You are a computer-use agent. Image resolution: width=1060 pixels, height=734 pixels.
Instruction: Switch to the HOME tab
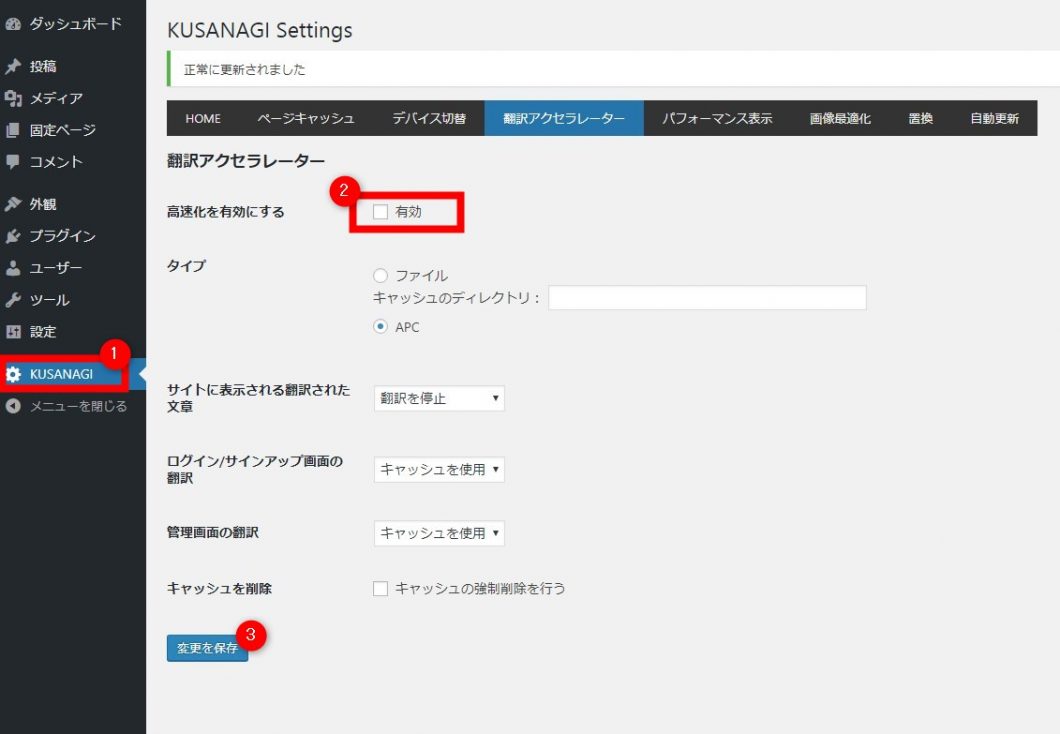pos(203,118)
